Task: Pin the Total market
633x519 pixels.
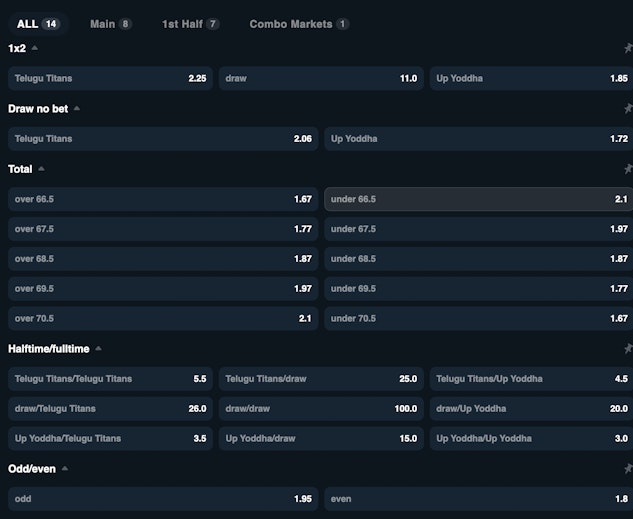Action: click(627, 169)
